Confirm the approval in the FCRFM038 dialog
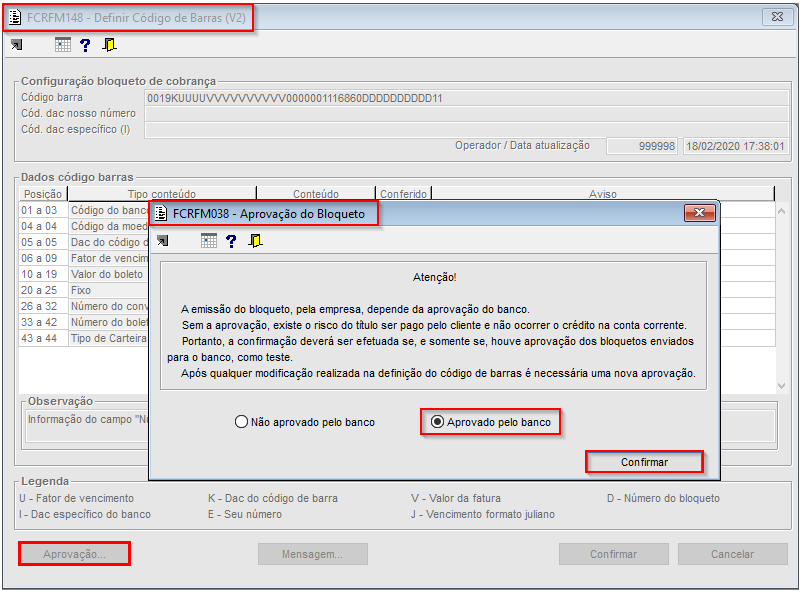This screenshot has height=591, width=799. click(644, 462)
